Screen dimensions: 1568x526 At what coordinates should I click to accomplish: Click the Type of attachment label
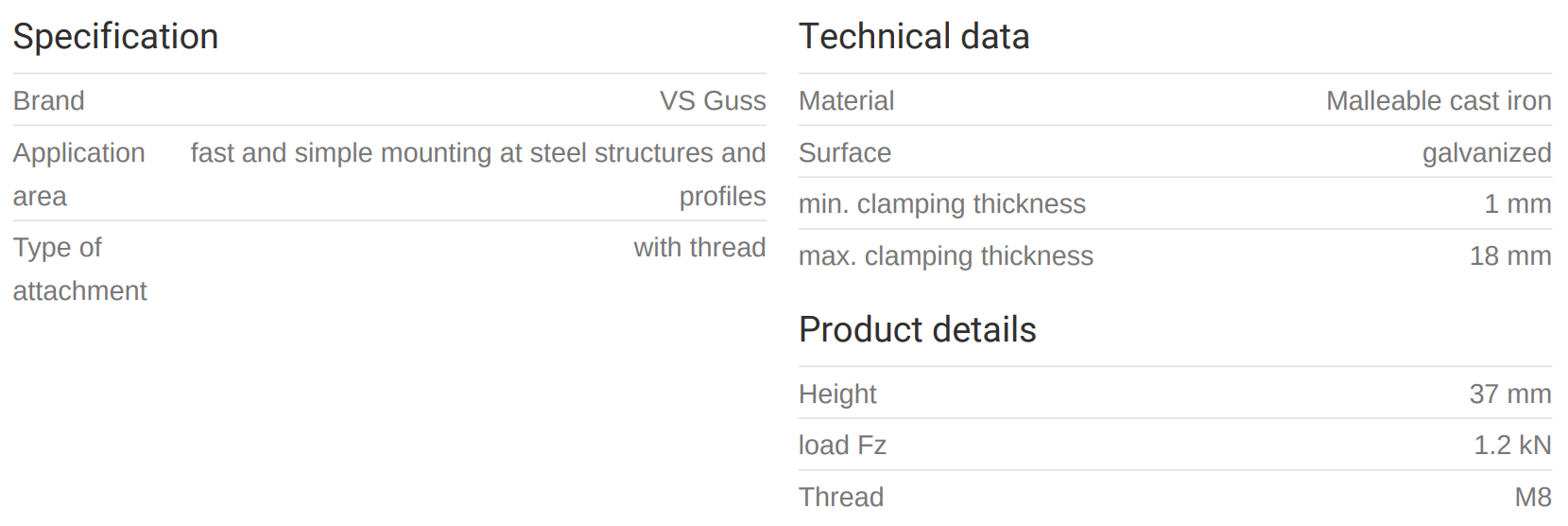(x=78, y=269)
